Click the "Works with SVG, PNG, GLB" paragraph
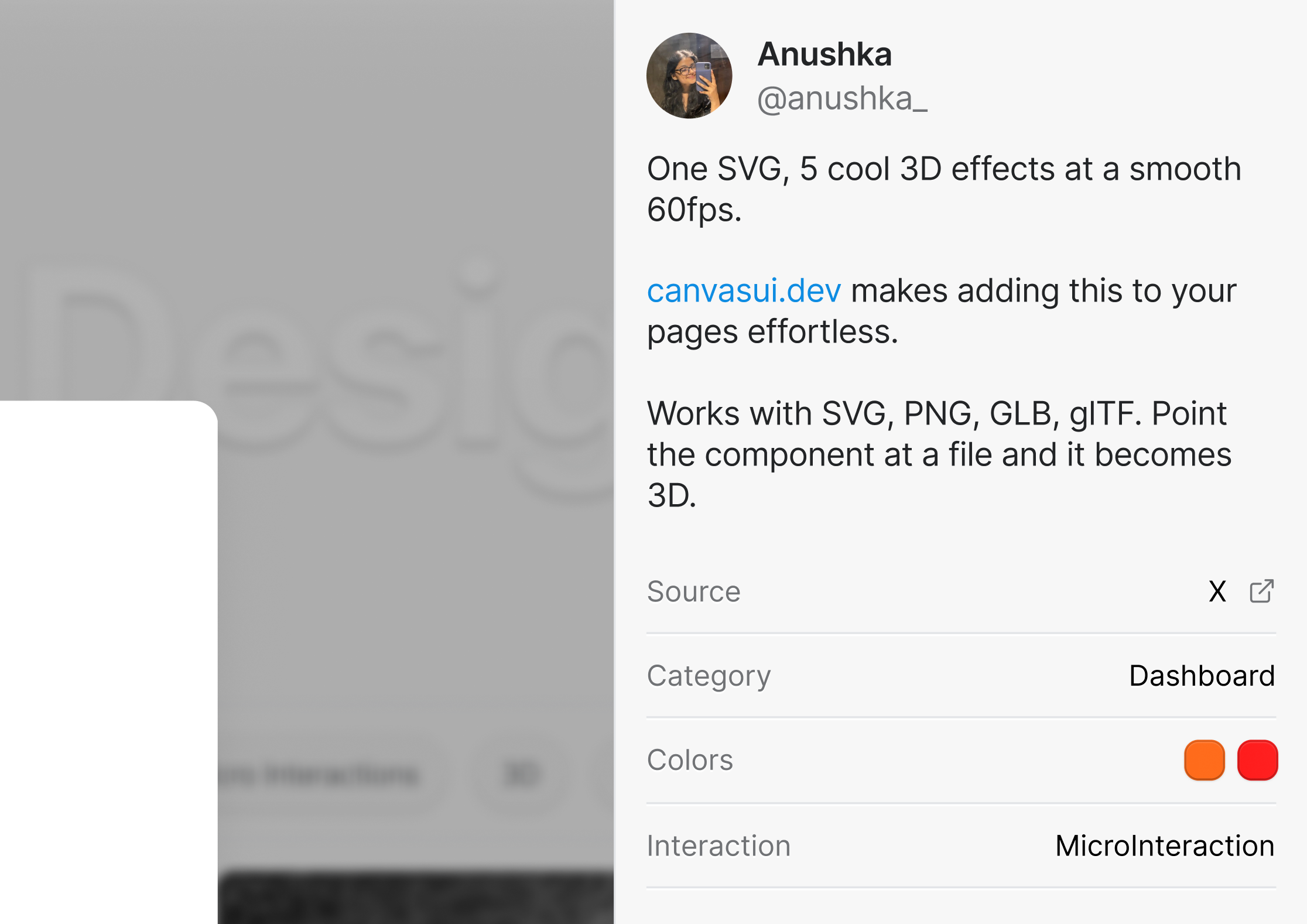The width and height of the screenshot is (1307, 924). [x=939, y=454]
